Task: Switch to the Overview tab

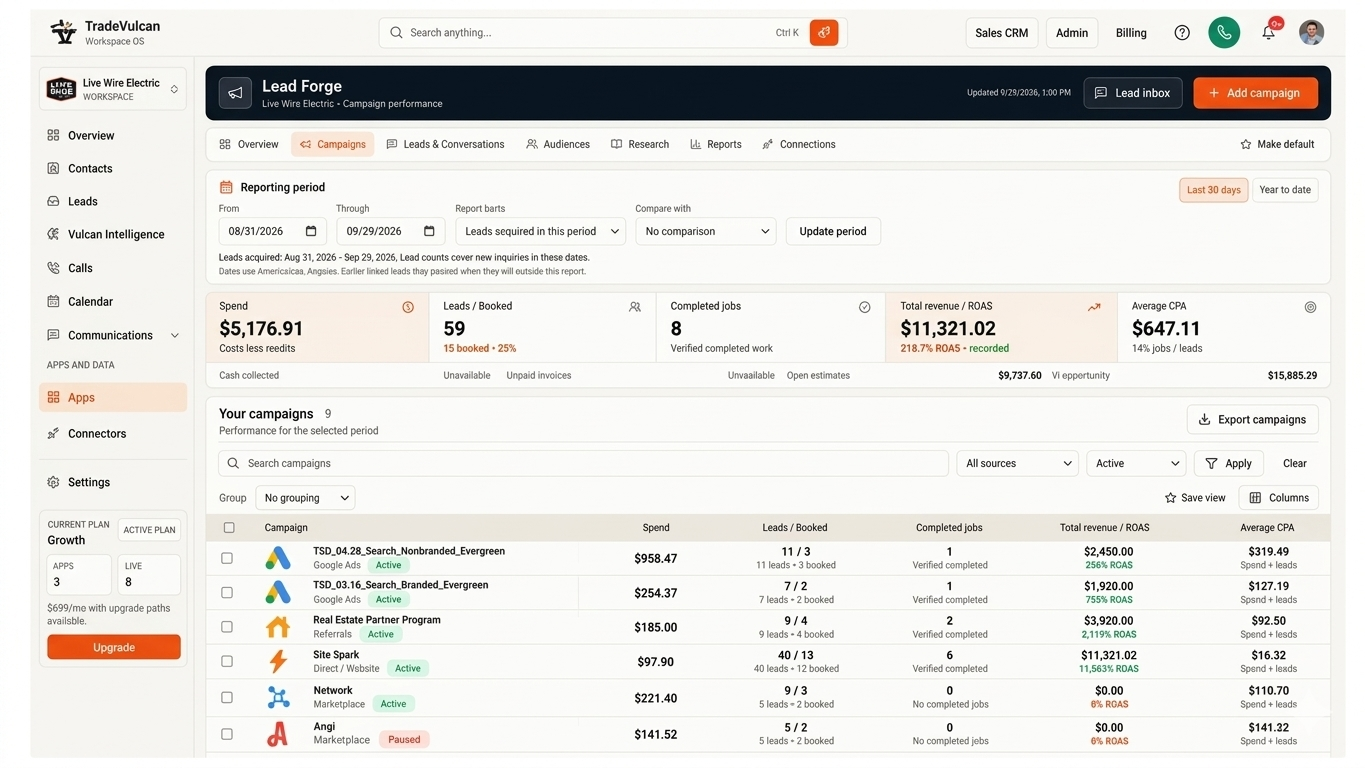Action: tap(249, 144)
